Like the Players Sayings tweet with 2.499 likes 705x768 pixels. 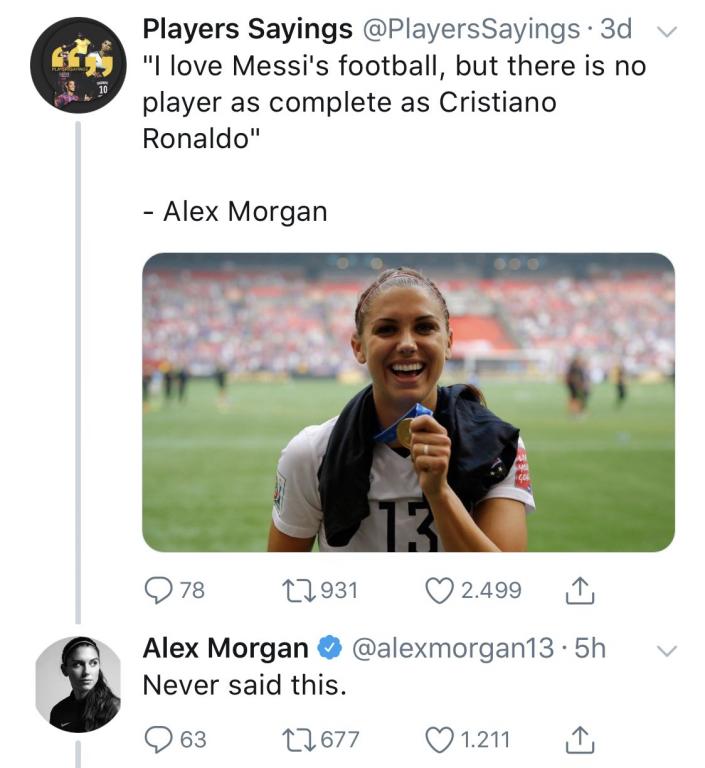(440, 590)
